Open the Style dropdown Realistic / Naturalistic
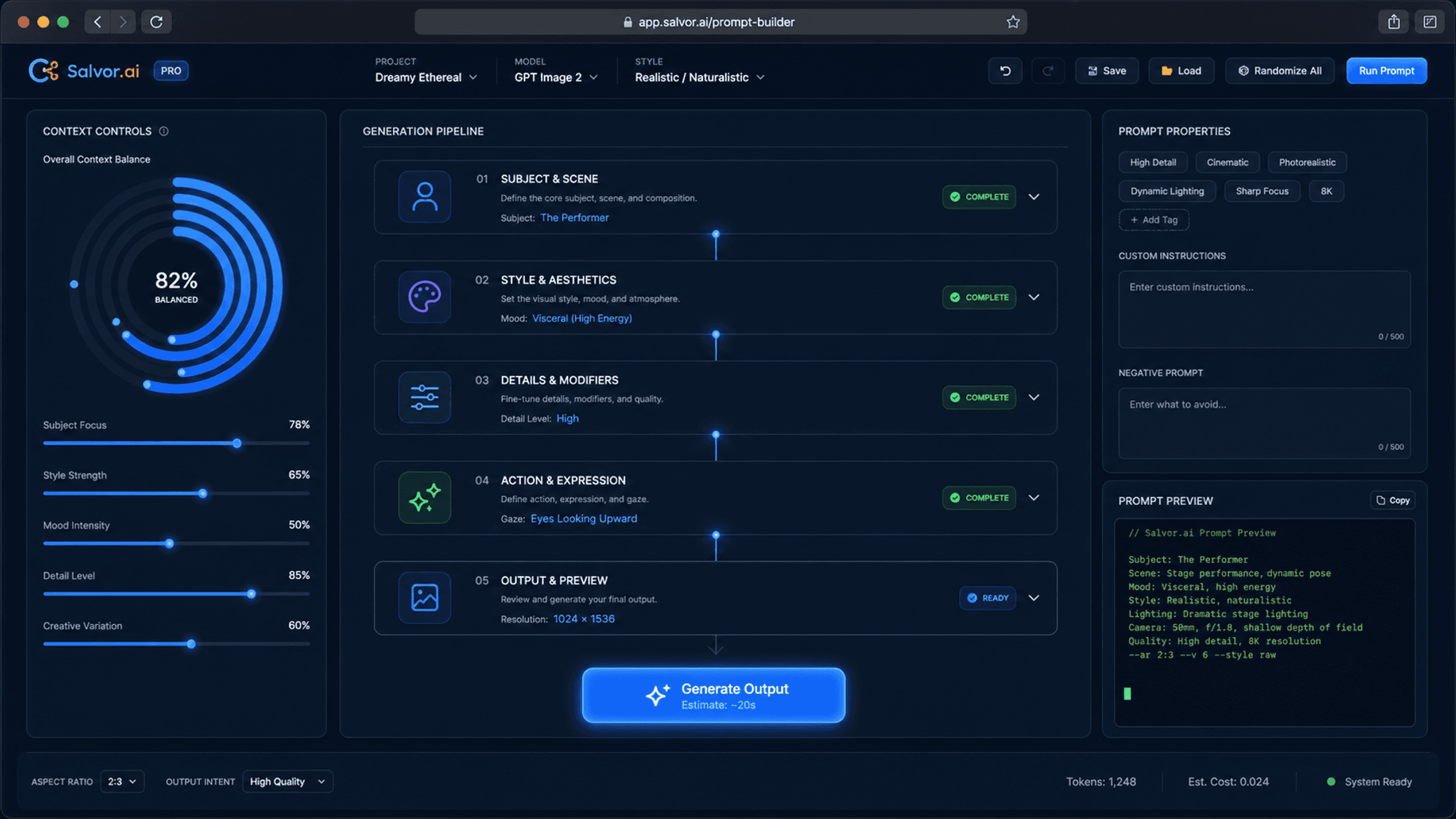The image size is (1456, 819). pyautogui.click(x=700, y=77)
